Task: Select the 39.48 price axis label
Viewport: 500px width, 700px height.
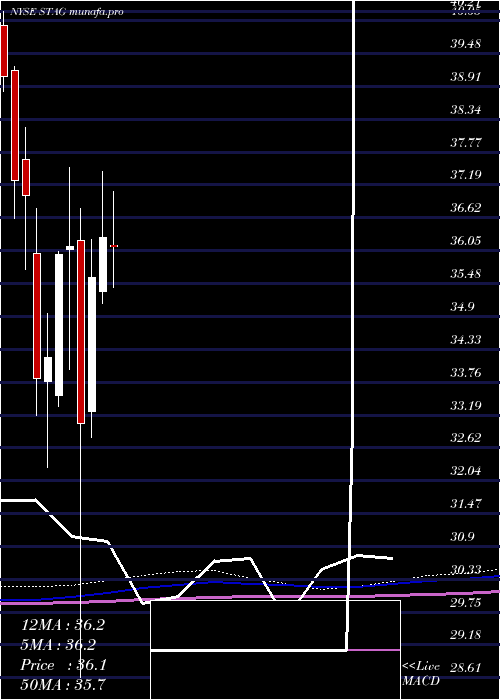Action: click(466, 44)
